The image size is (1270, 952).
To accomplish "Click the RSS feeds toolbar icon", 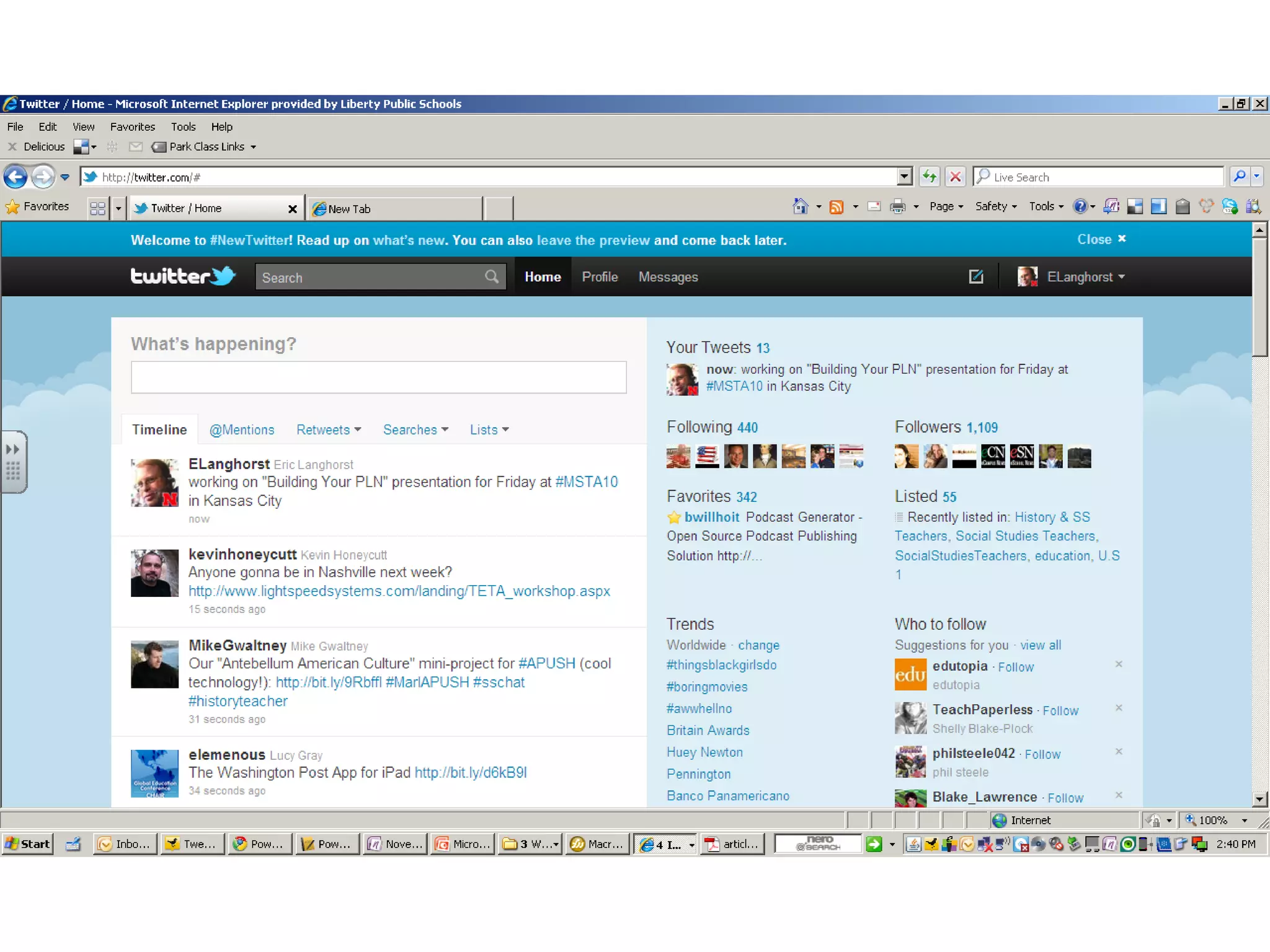I will tap(837, 206).
